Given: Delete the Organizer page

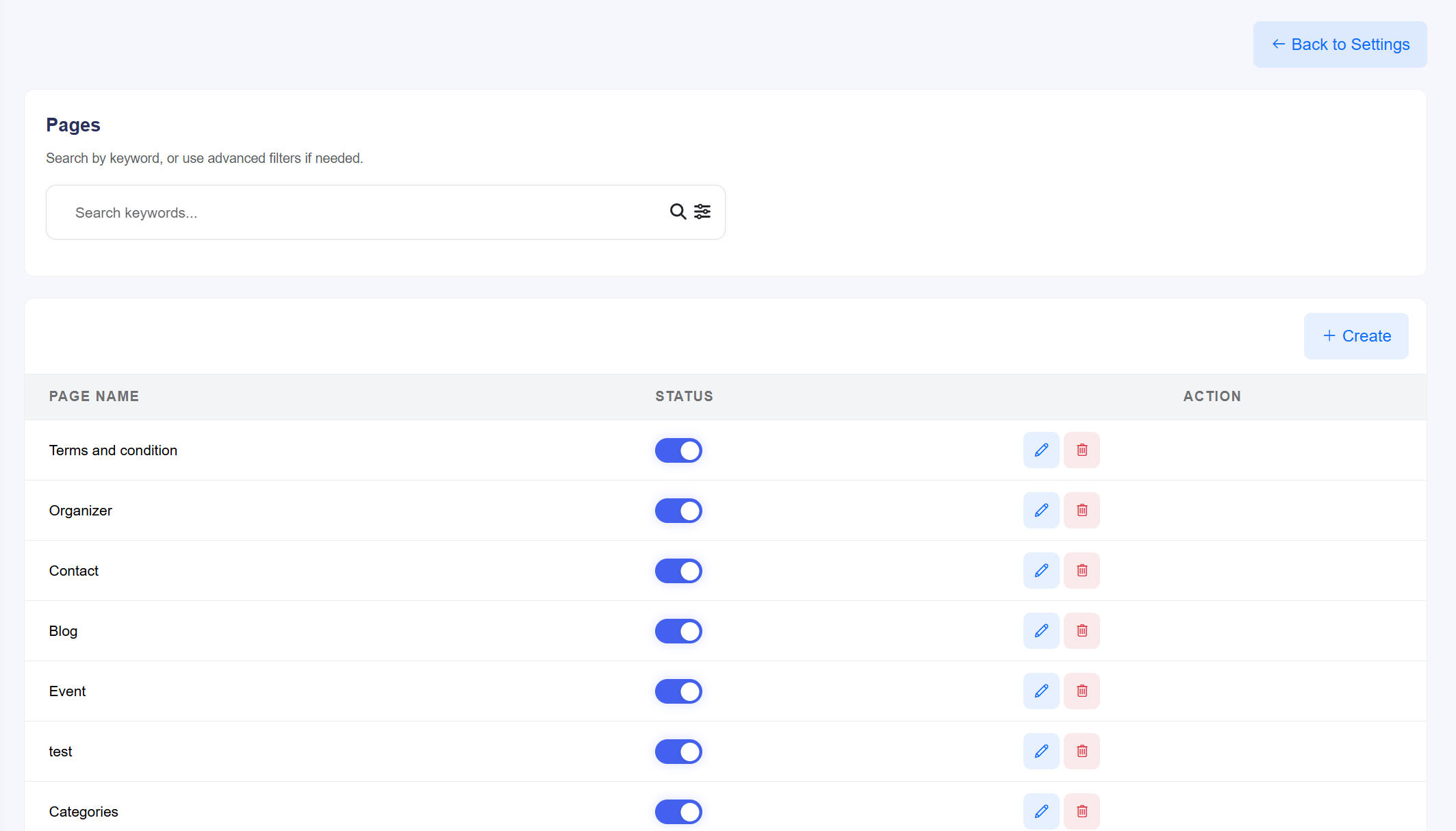Looking at the screenshot, I should click(x=1082, y=510).
